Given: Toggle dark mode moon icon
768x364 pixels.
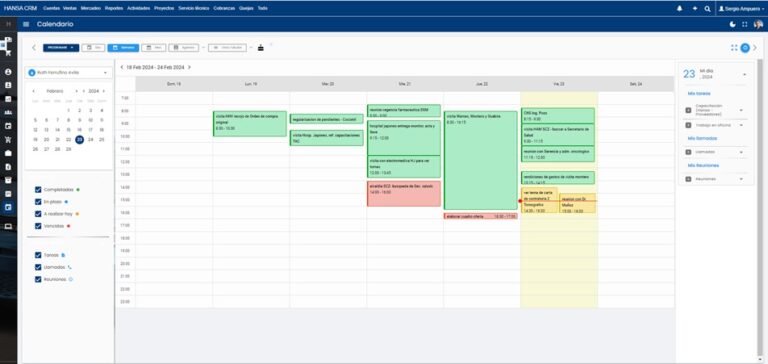Looking at the screenshot, I should coord(733,24).
